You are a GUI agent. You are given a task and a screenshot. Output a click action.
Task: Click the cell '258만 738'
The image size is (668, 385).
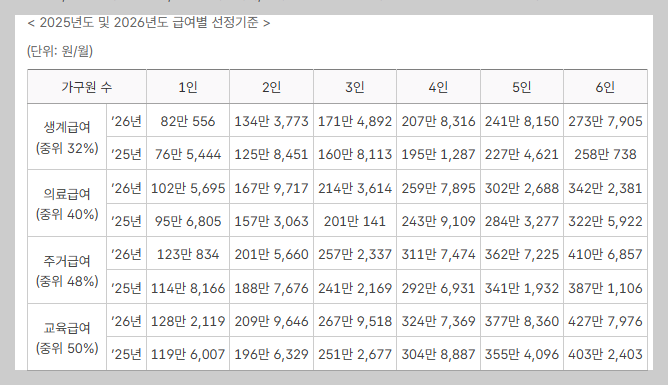tap(605, 154)
